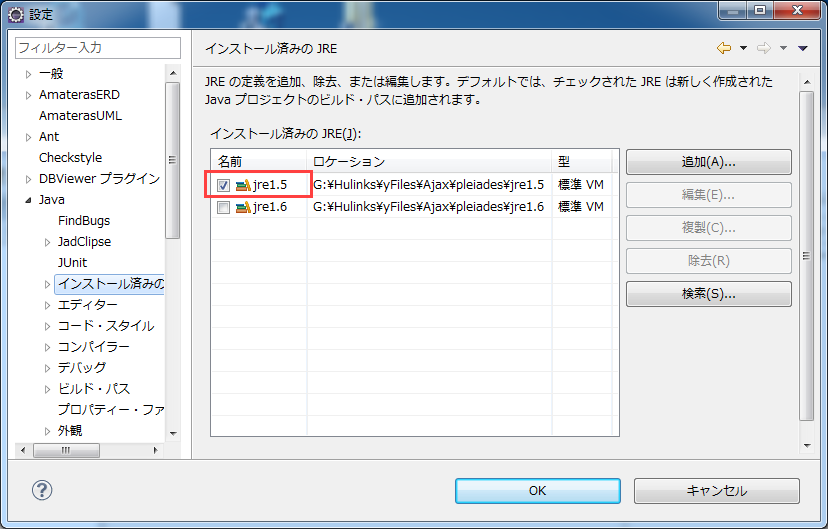This screenshot has width=828, height=529.
Task: Expand the AmaterasERD tree node
Action: [28, 95]
